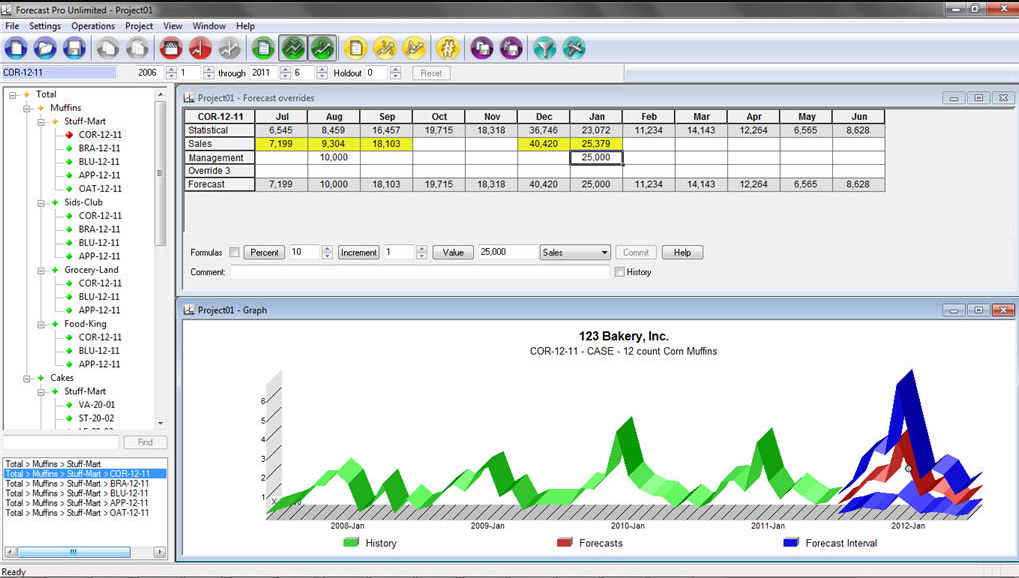This screenshot has height=578, width=1019.
Task: Open the Operations menu
Action: tap(93, 26)
